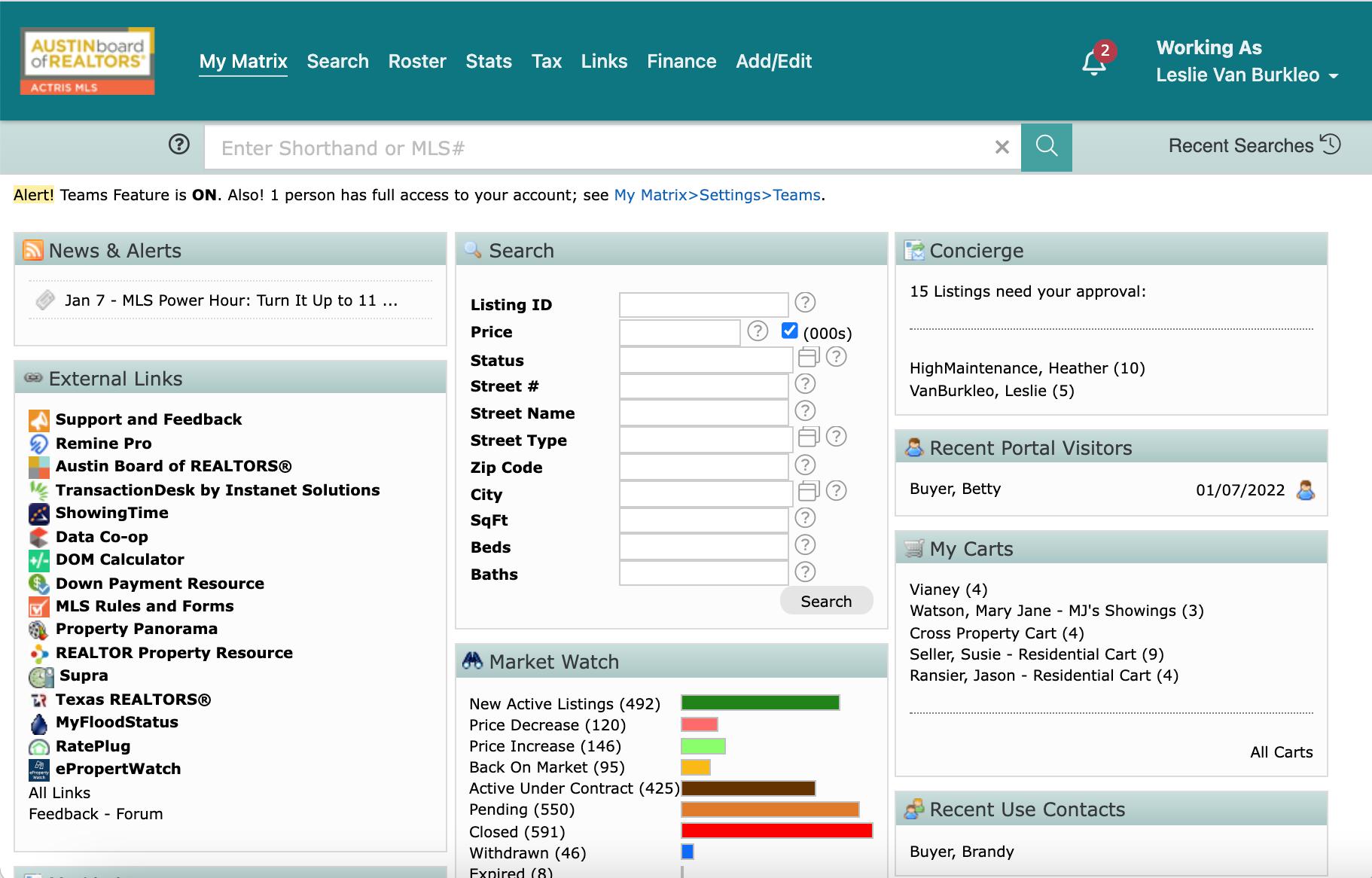Open the Price Decrease (120) market watch

click(547, 725)
